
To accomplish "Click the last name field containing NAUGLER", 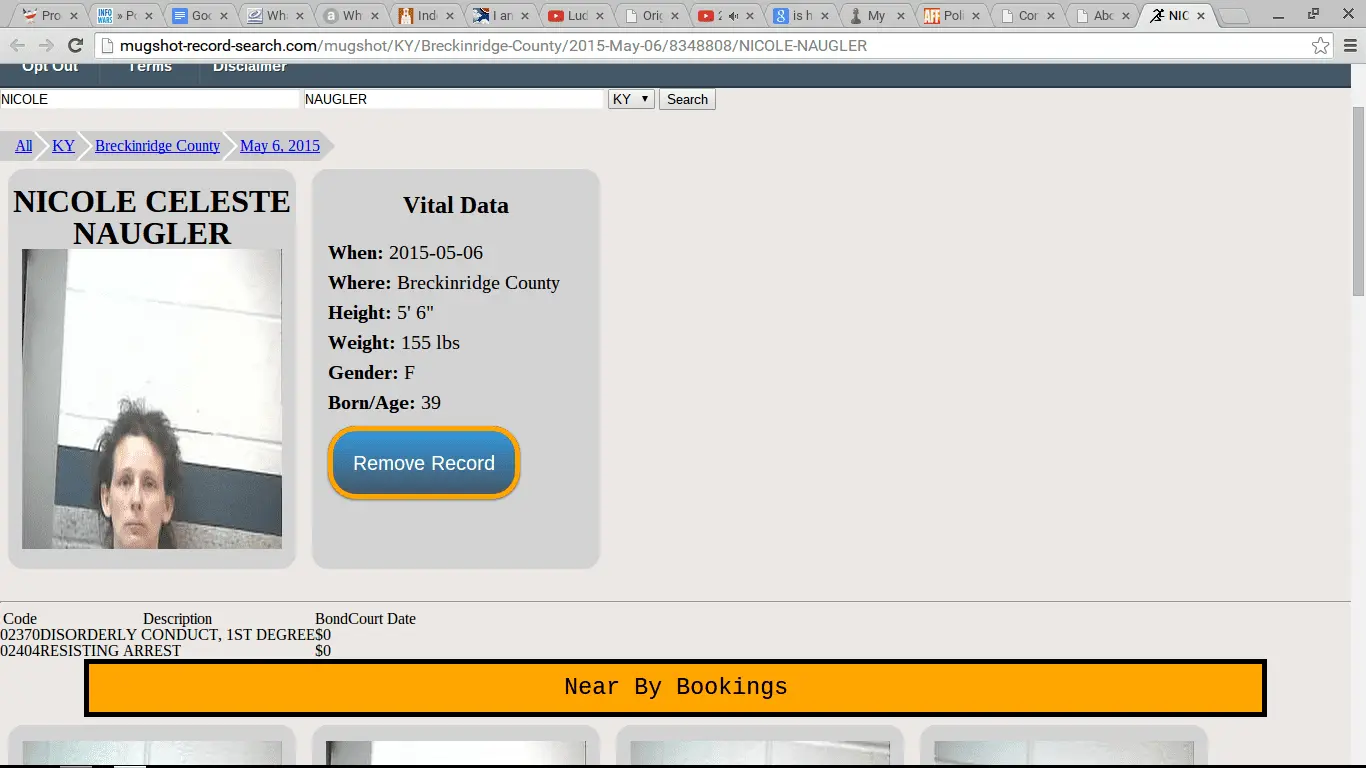I will pyautogui.click(x=453, y=99).
